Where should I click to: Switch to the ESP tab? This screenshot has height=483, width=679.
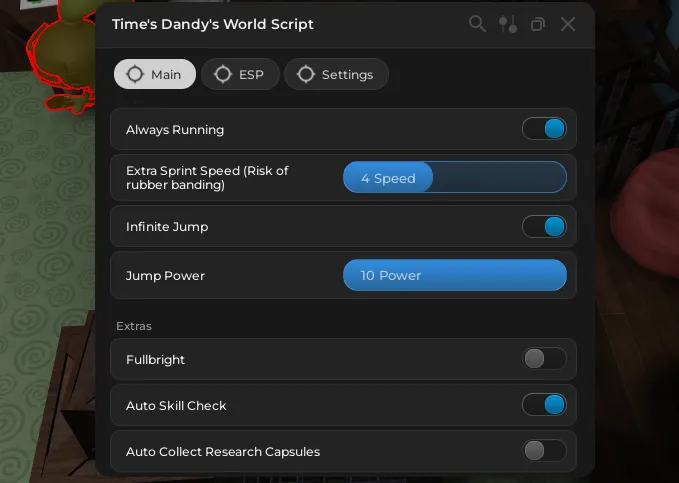coord(240,74)
